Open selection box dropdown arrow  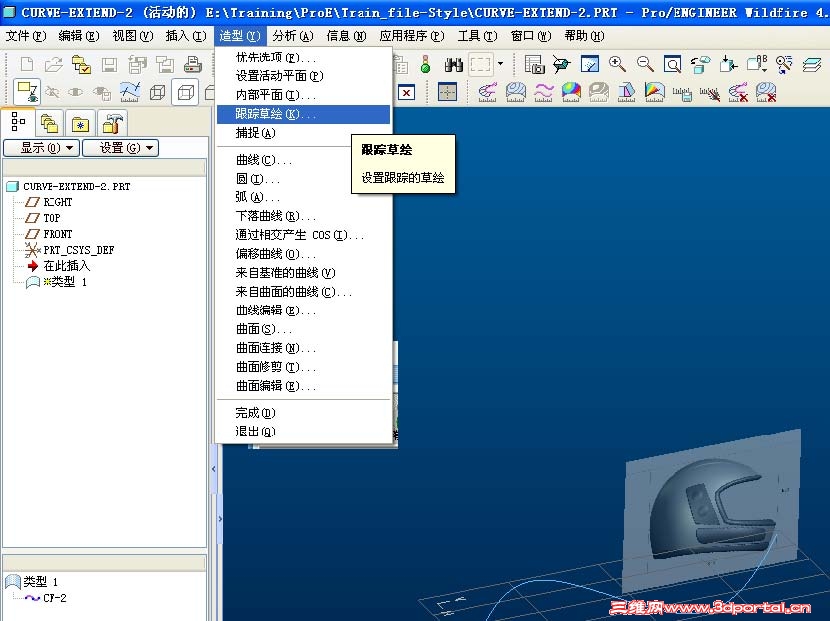(x=500, y=64)
